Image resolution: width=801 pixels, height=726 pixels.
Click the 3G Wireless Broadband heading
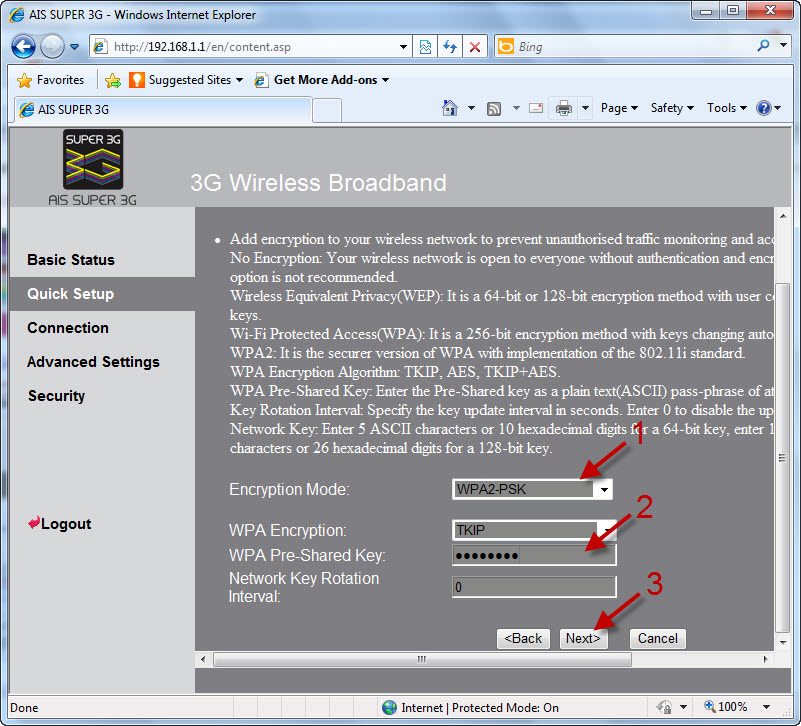[x=318, y=183]
